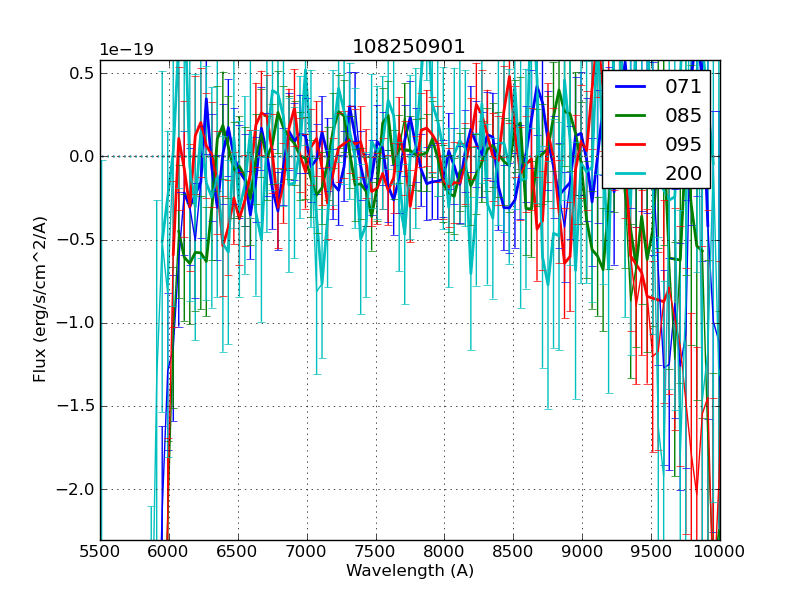Click the 5500 x-axis tick label
The height and width of the screenshot is (600, 800).
click(100, 551)
